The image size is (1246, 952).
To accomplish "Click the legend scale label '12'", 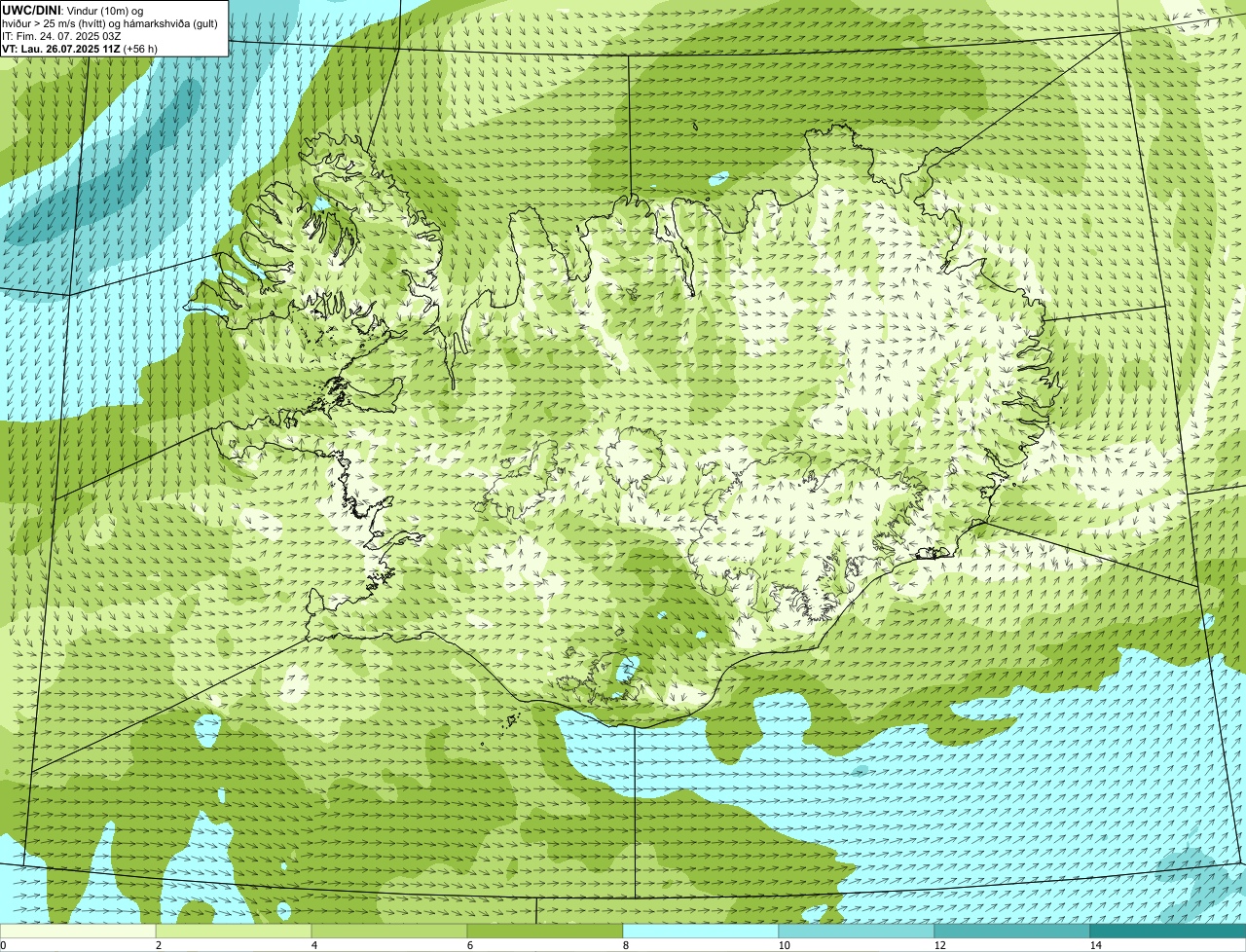I will tap(939, 945).
